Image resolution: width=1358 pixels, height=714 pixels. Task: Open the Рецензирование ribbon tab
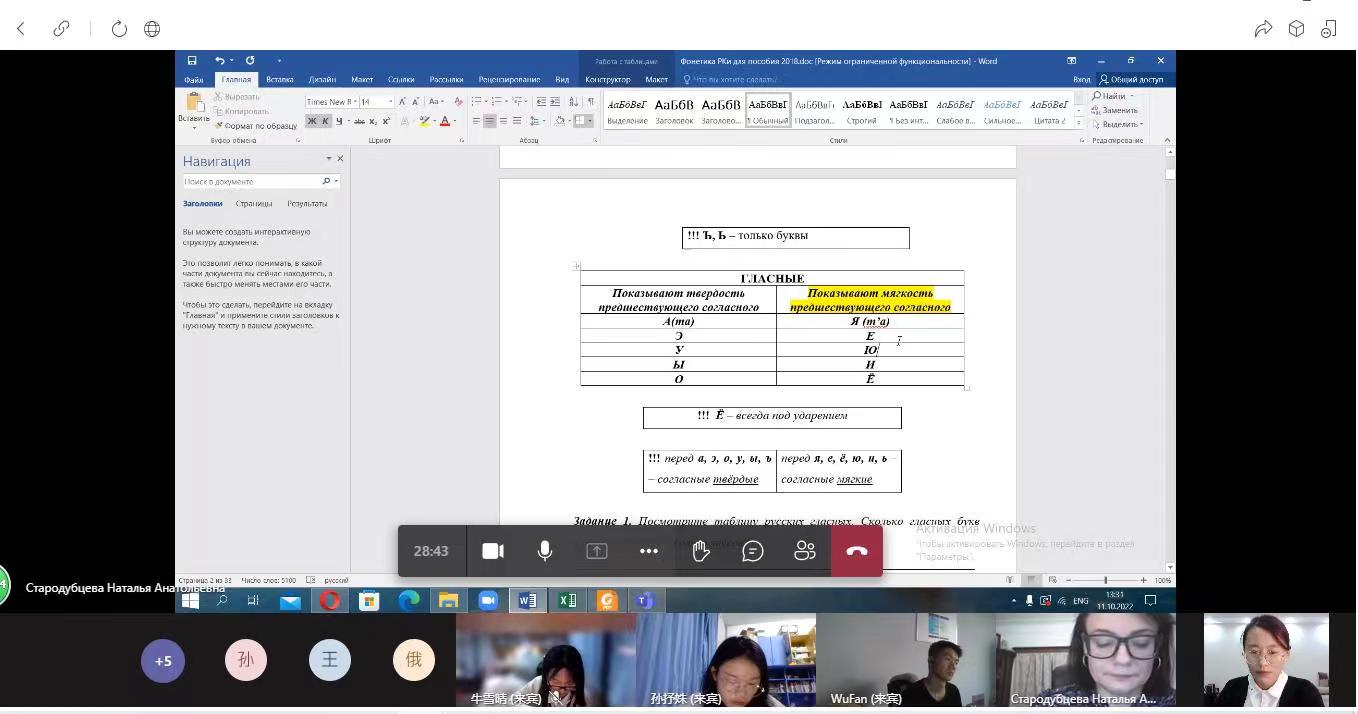point(509,80)
